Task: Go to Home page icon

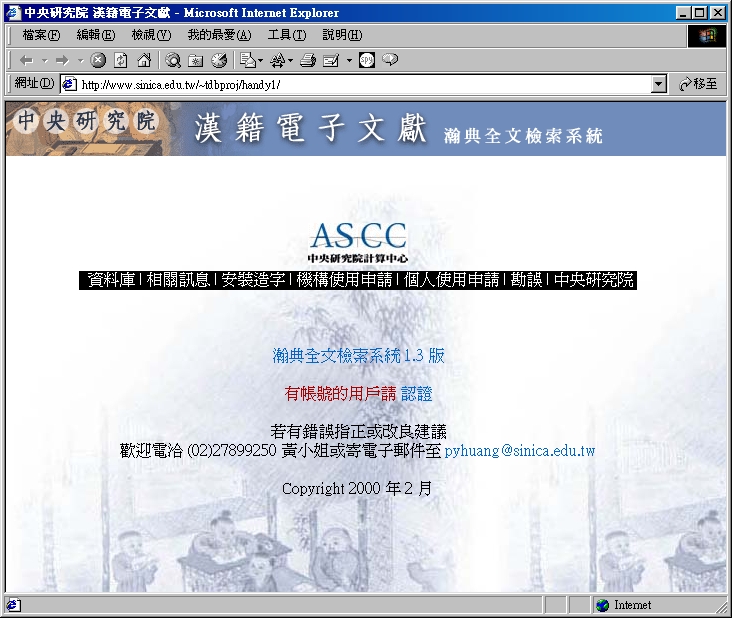Action: tap(144, 60)
